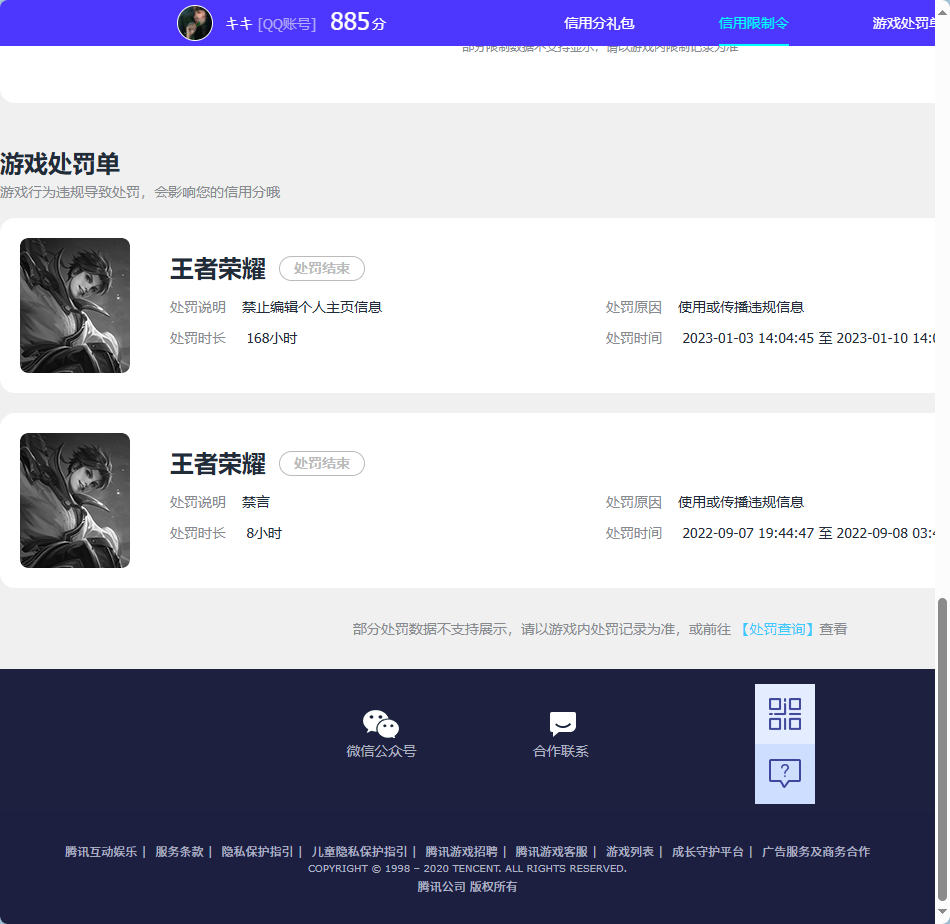The image size is (950, 924).
Task: Click the 王者荣耀 title on the 168小时 card
Action: tap(218, 269)
